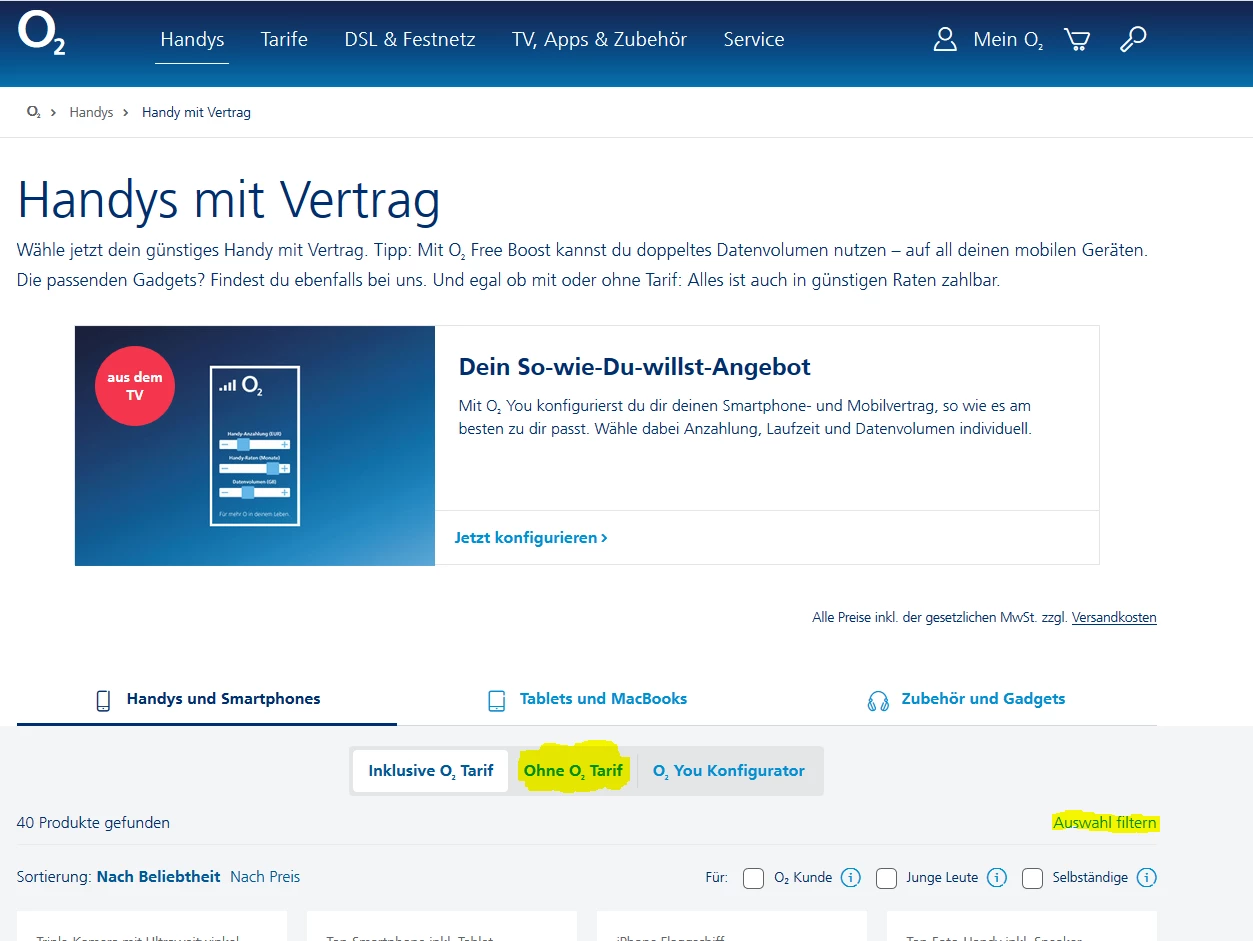Click the tablet icon beside Tablets und MacBooks
Viewport: 1253px width, 941px height.
[x=497, y=700]
